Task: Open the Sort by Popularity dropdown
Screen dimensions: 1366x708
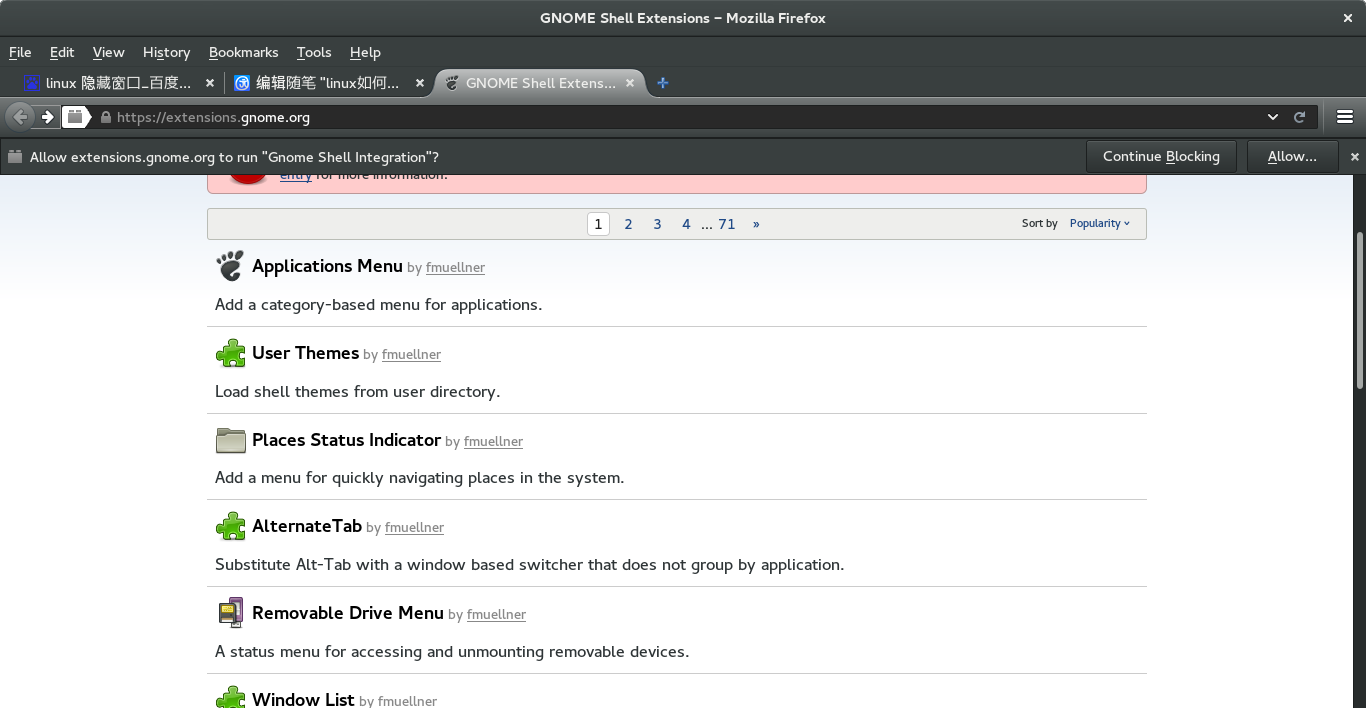Action: click(1099, 223)
